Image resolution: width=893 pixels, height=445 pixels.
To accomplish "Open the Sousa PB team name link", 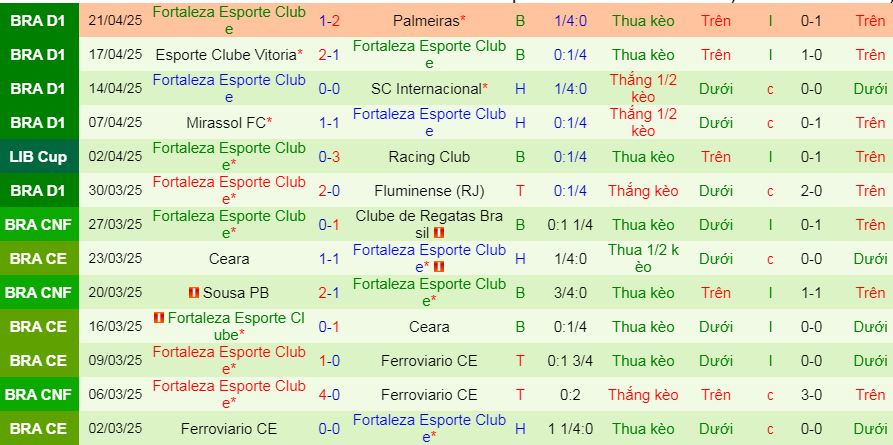I will (235, 293).
